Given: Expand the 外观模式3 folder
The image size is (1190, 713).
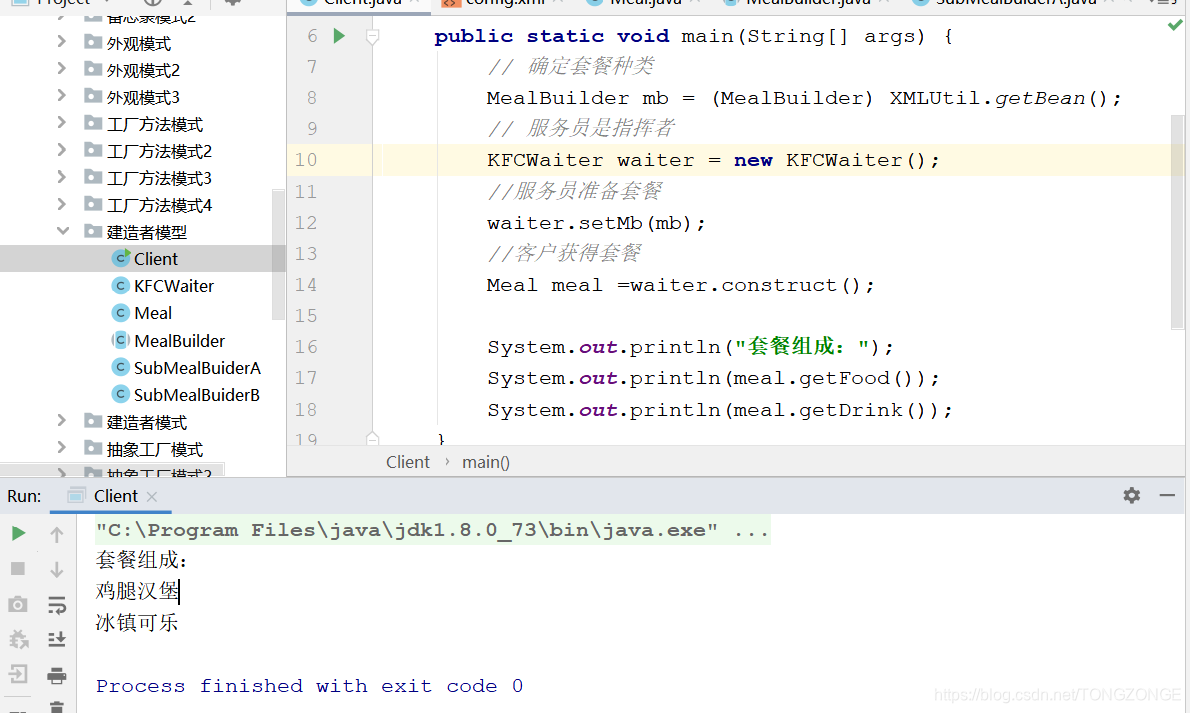Looking at the screenshot, I should click(x=62, y=96).
